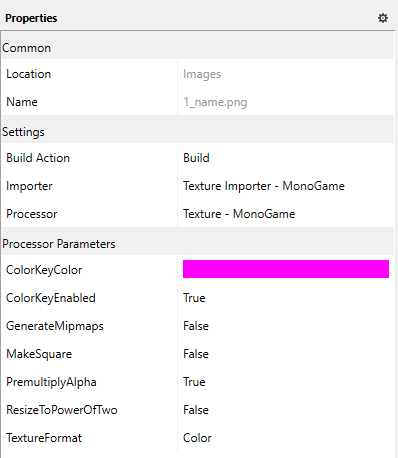The image size is (398, 458).
Task: Open the ColorKeyColor magenta swatch picker
Action: coord(286,269)
